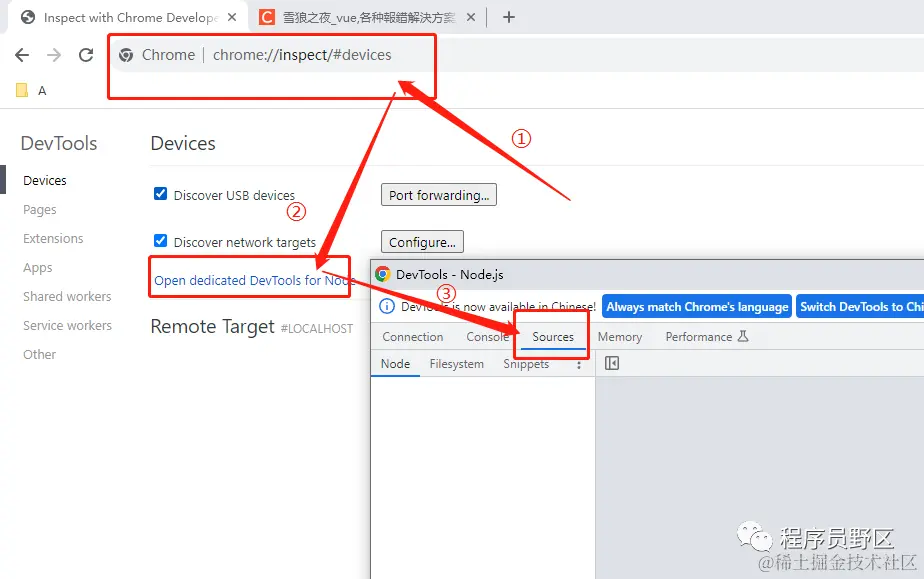The height and width of the screenshot is (579, 924).
Task: Open Pages in the DevTools sidebar
Action: pyautogui.click(x=39, y=210)
